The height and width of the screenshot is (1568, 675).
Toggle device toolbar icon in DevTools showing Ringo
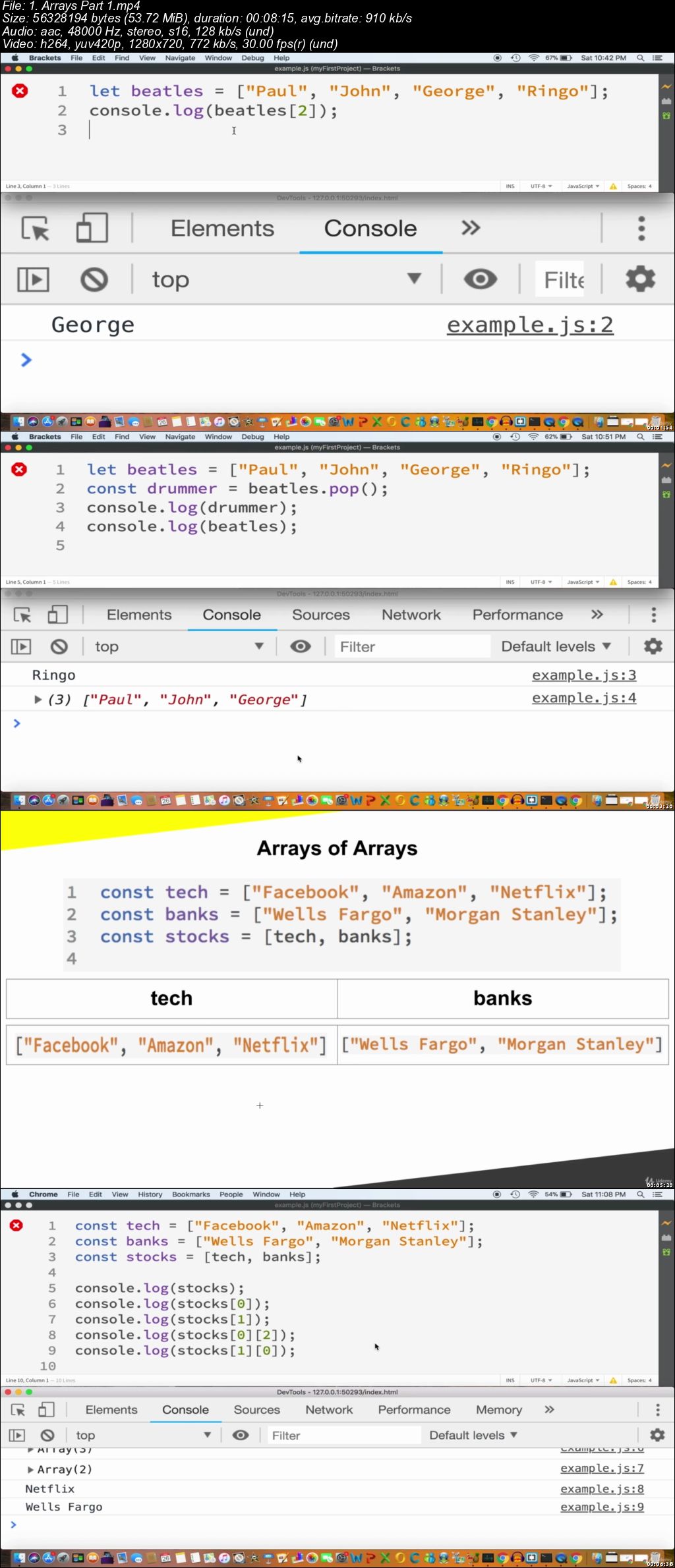(x=58, y=615)
